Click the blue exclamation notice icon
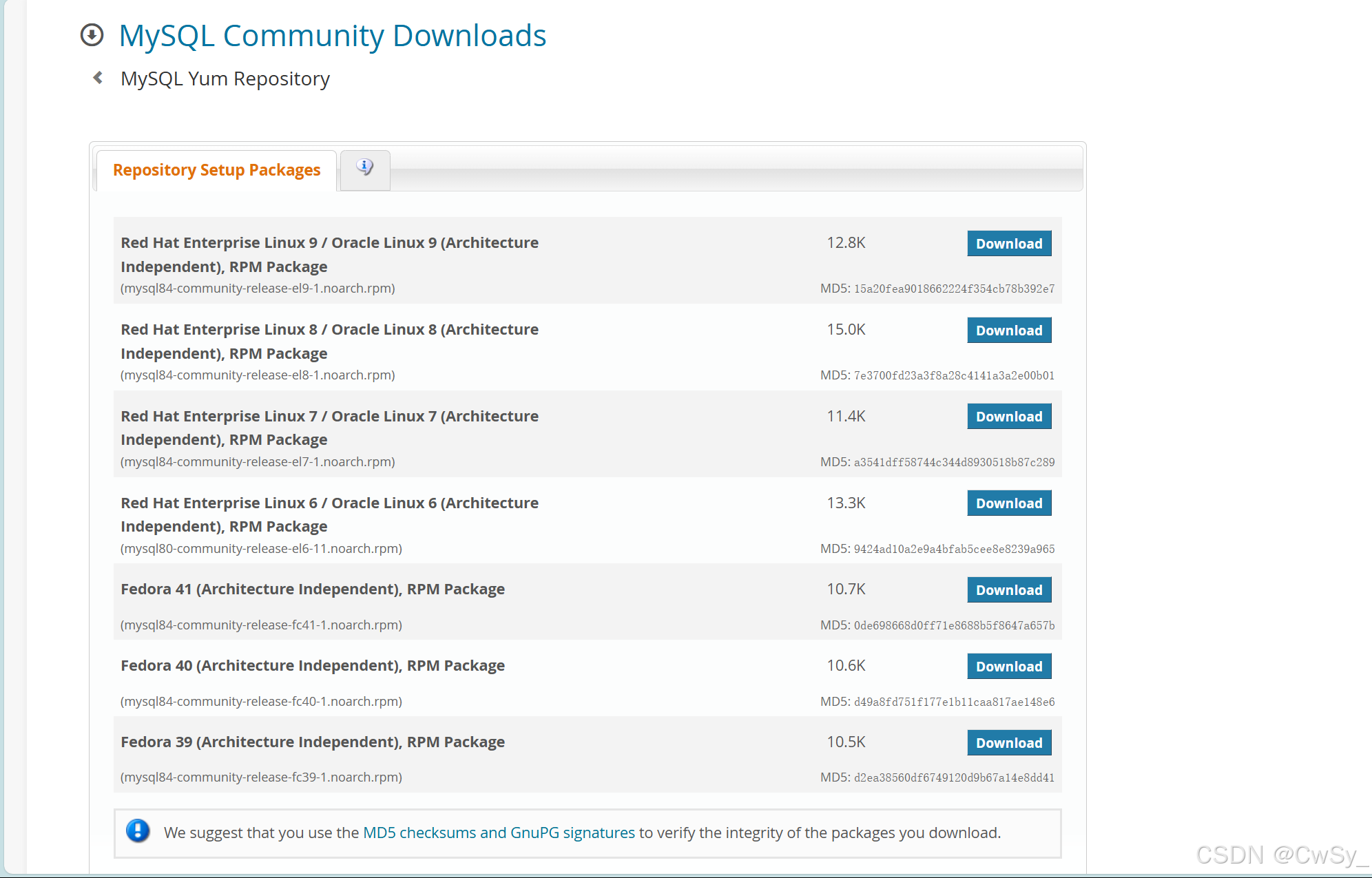Viewport: 1372px width, 878px height. click(x=138, y=831)
